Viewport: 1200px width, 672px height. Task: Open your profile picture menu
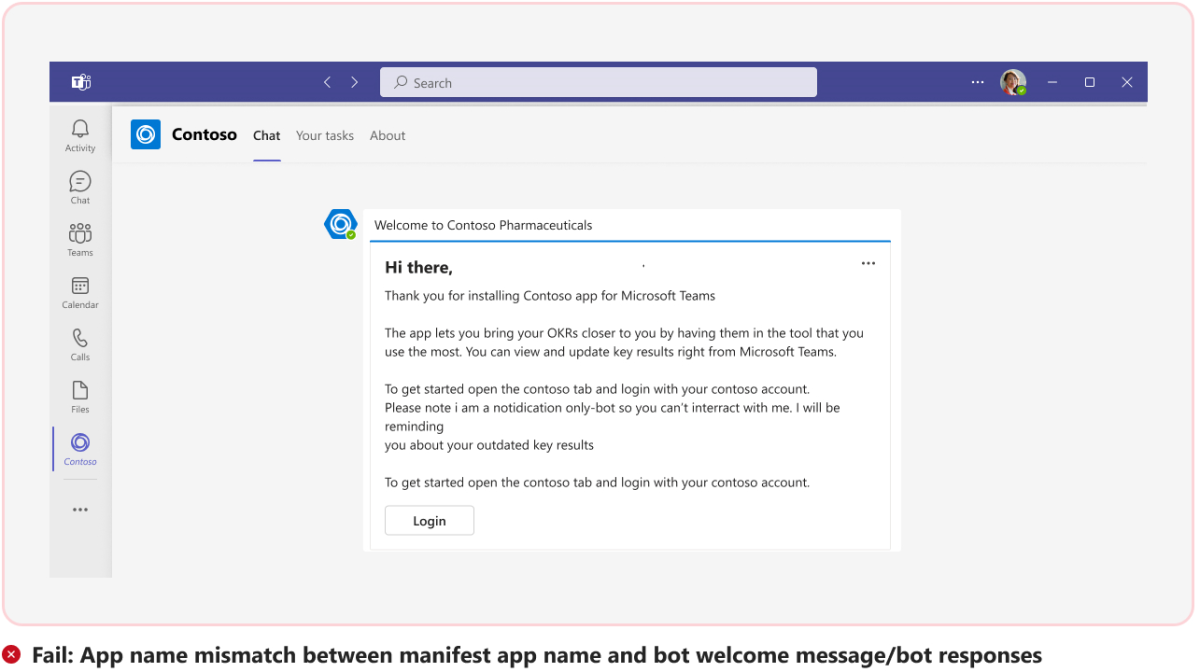[1013, 82]
